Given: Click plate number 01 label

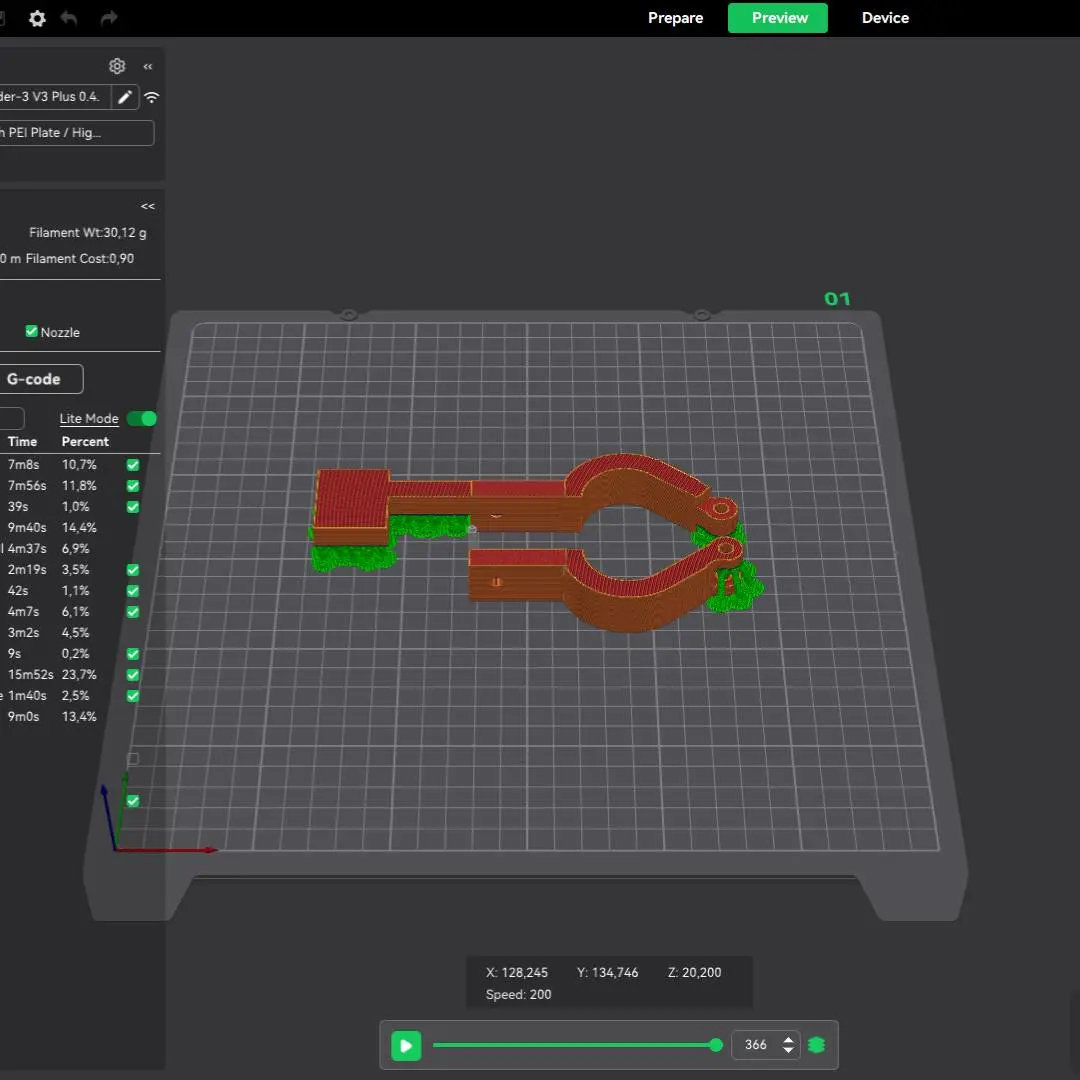Looking at the screenshot, I should pyautogui.click(x=837, y=299).
